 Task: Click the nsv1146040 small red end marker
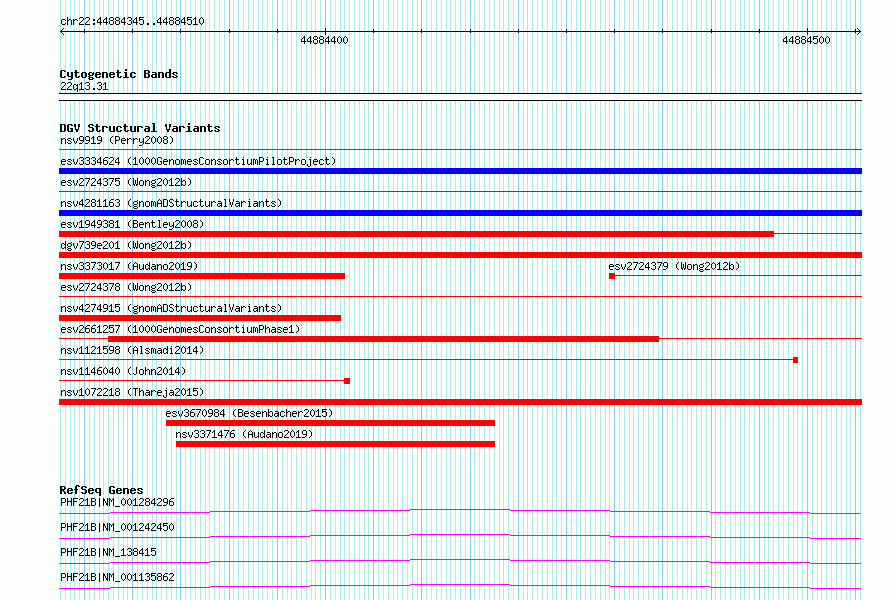[x=347, y=381]
